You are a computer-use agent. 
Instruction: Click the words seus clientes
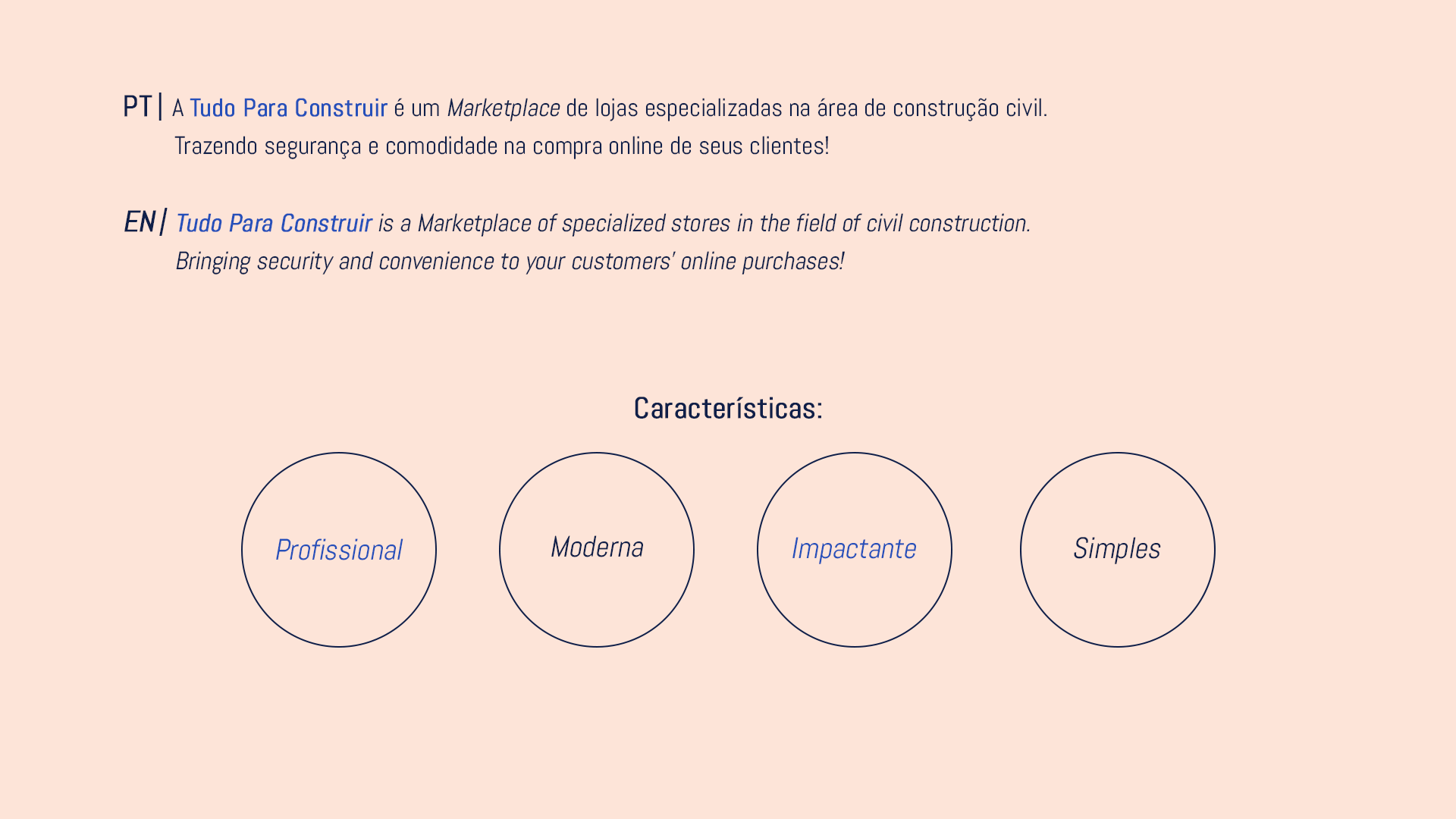(763, 146)
